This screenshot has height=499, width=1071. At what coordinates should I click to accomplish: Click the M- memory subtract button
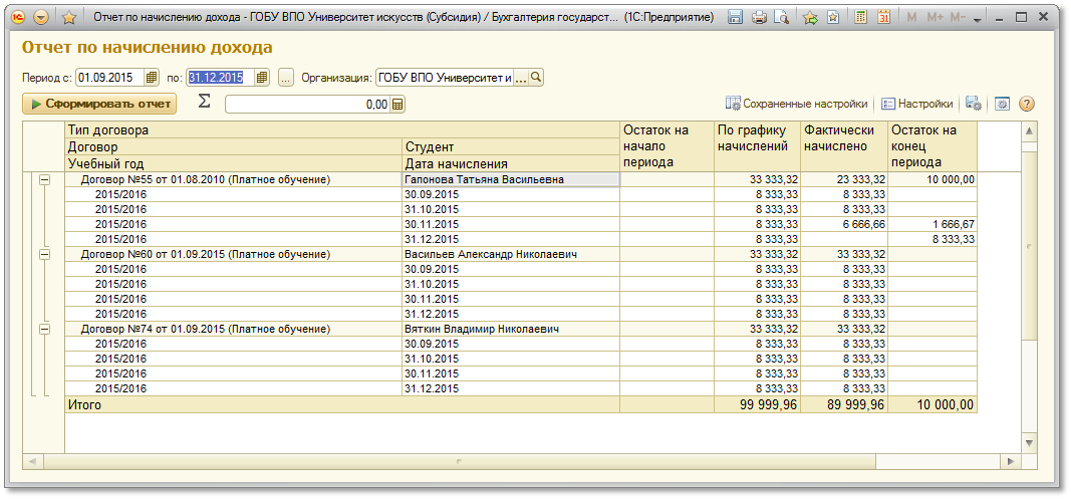pos(958,18)
